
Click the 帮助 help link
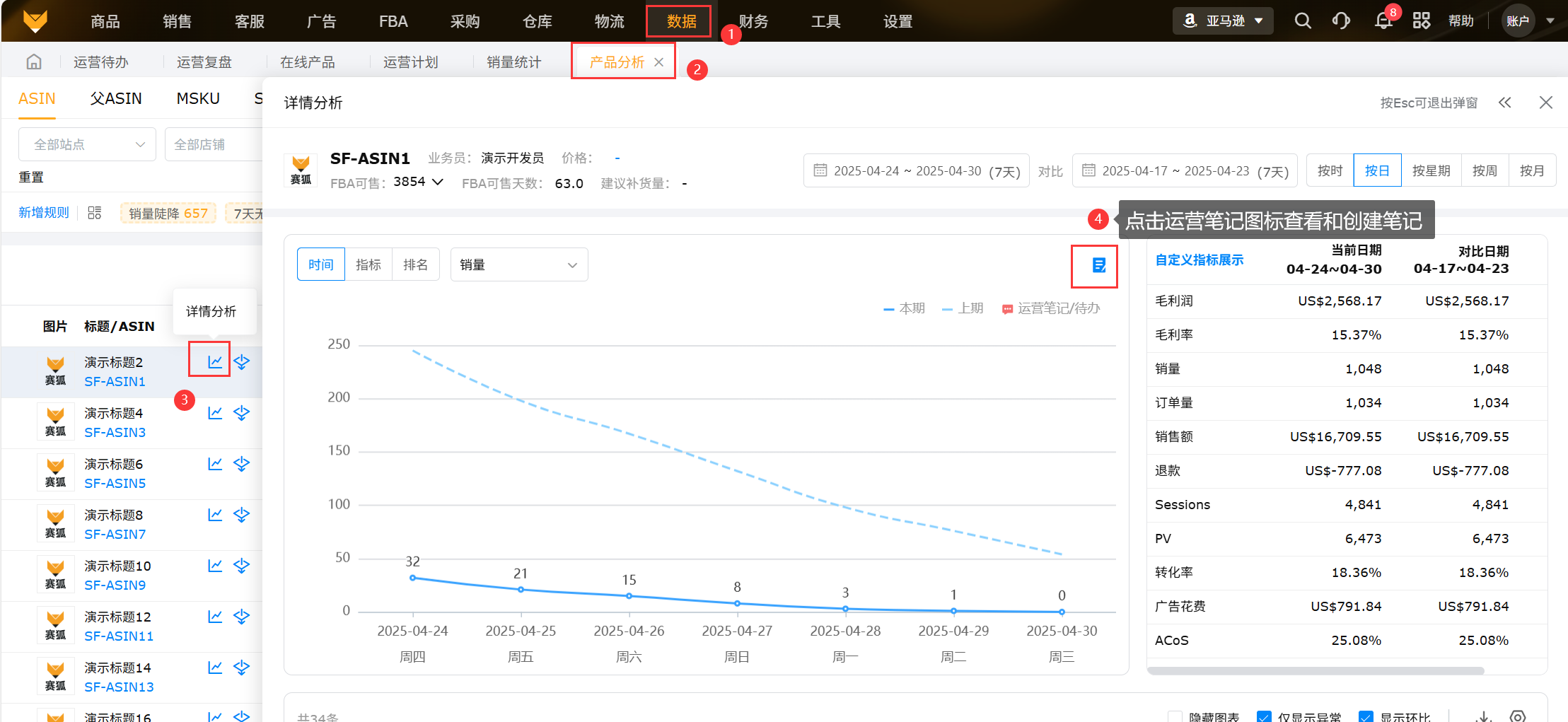[1461, 21]
